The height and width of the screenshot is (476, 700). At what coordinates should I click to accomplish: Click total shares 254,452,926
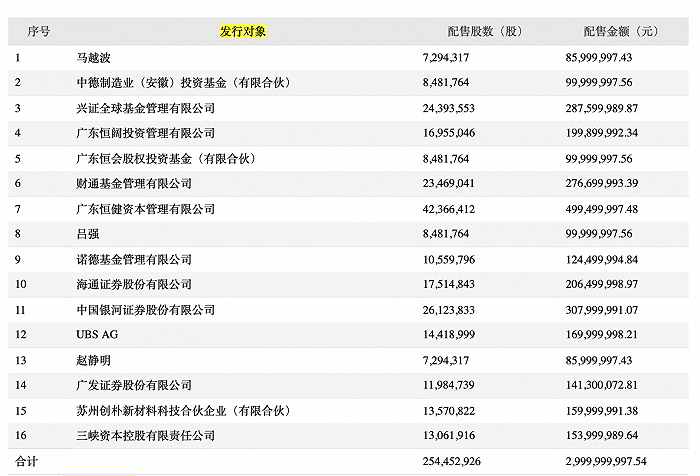coord(452,461)
